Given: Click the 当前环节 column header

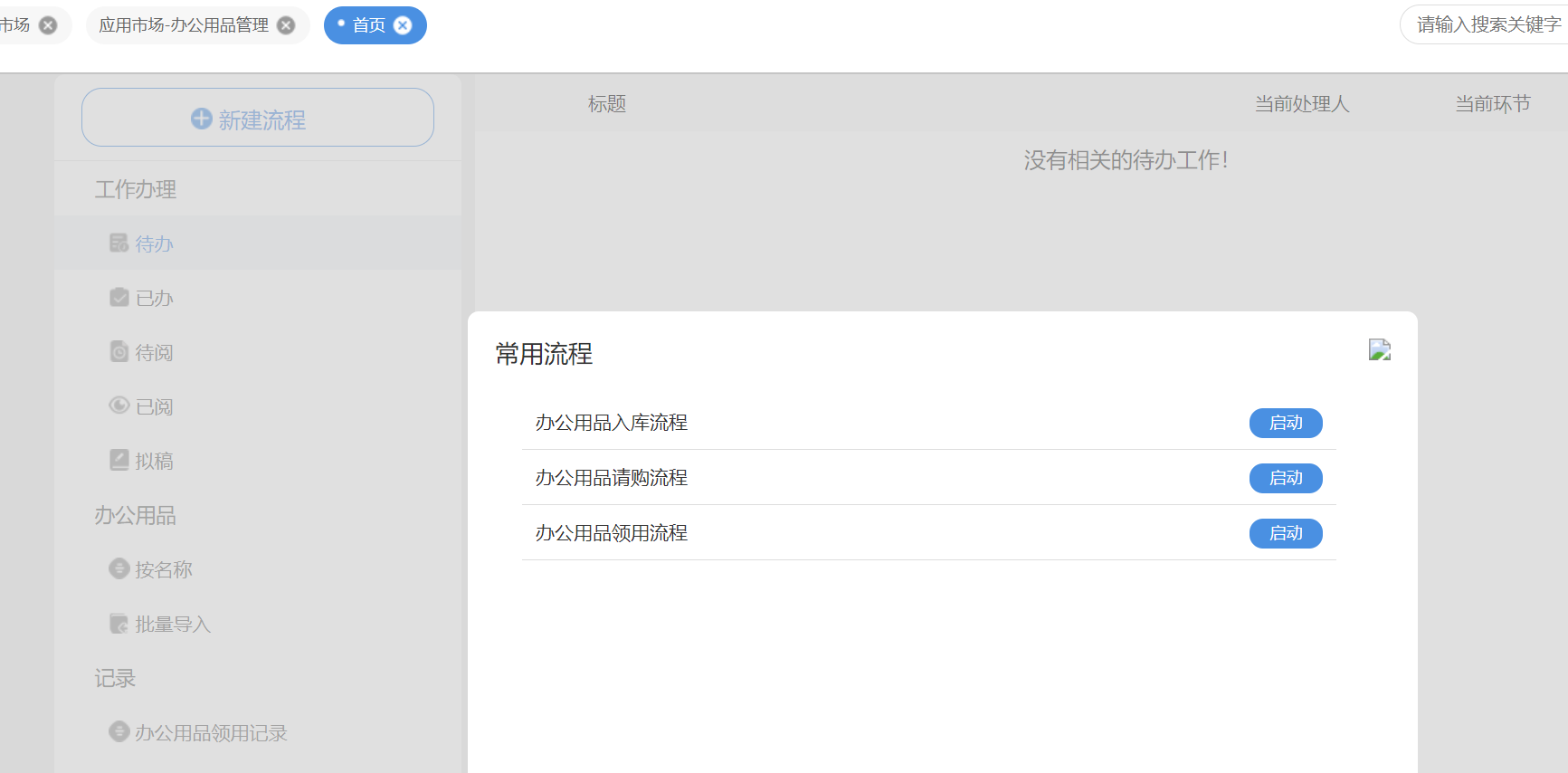Looking at the screenshot, I should pyautogui.click(x=1493, y=104).
